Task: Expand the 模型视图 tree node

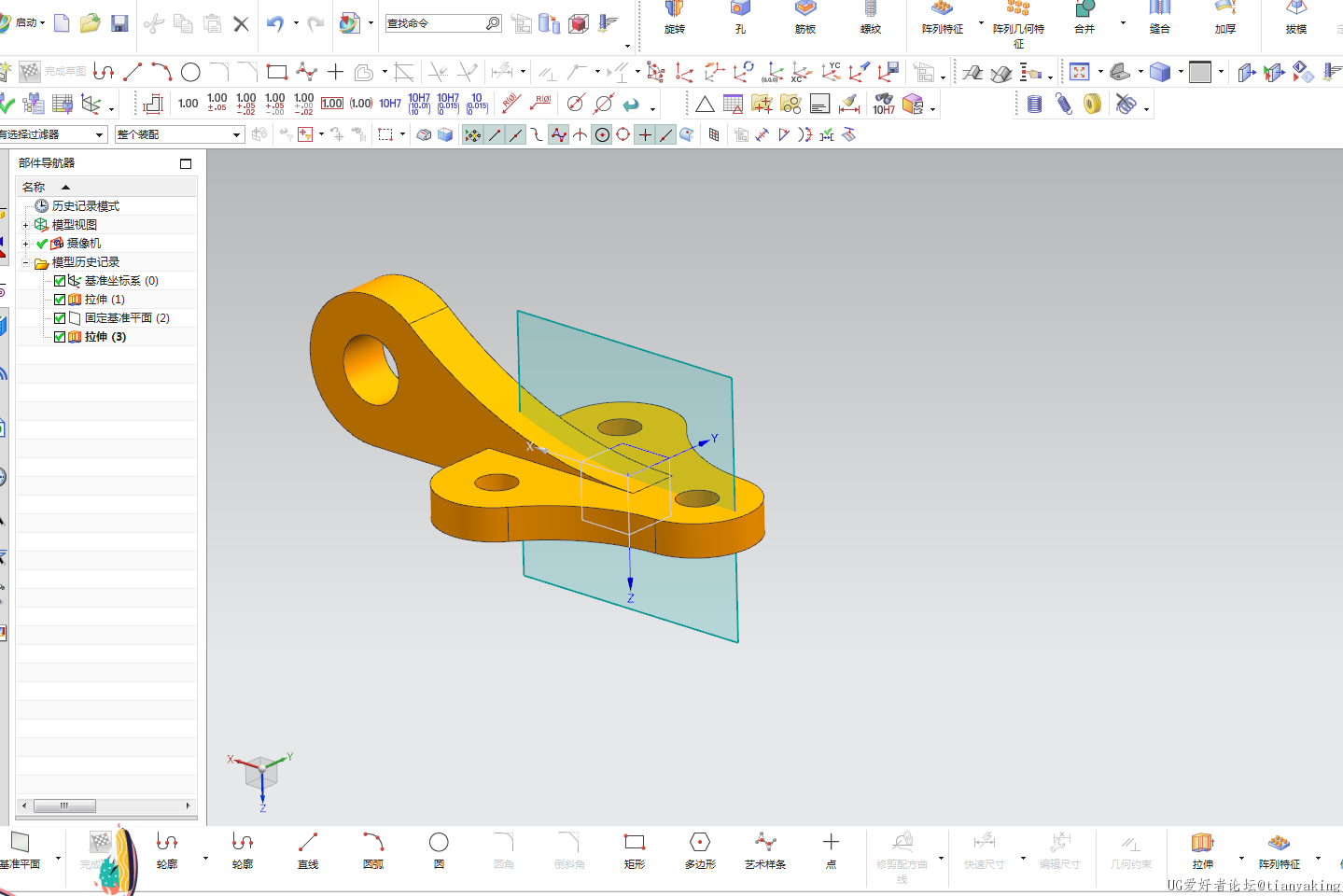Action: click(26, 225)
